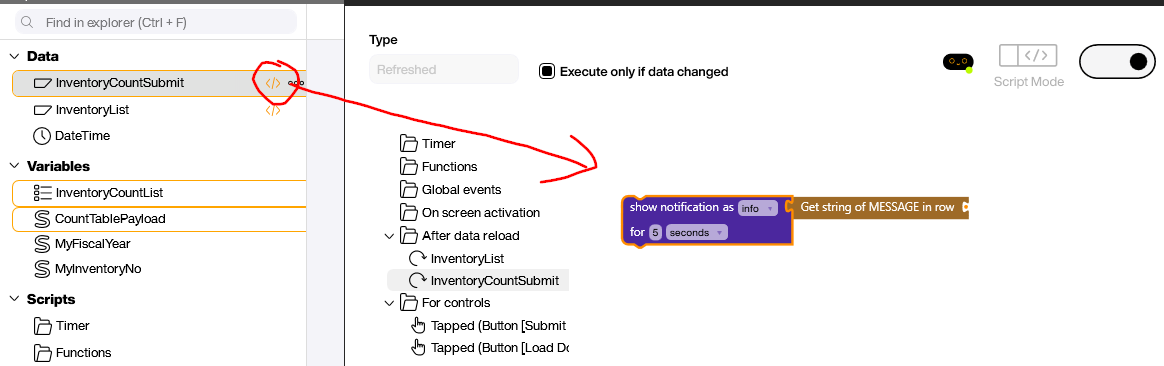The height and width of the screenshot is (366, 1164).
Task: Select Tapped Button Submit script
Action: 489,325
